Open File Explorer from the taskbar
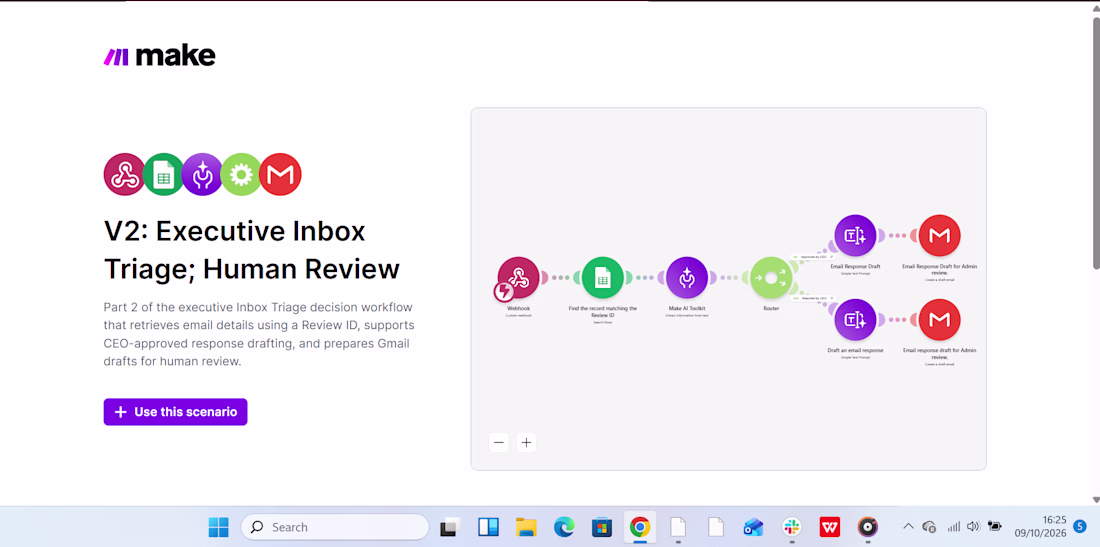Viewport: 1100px width, 547px height. (525, 527)
